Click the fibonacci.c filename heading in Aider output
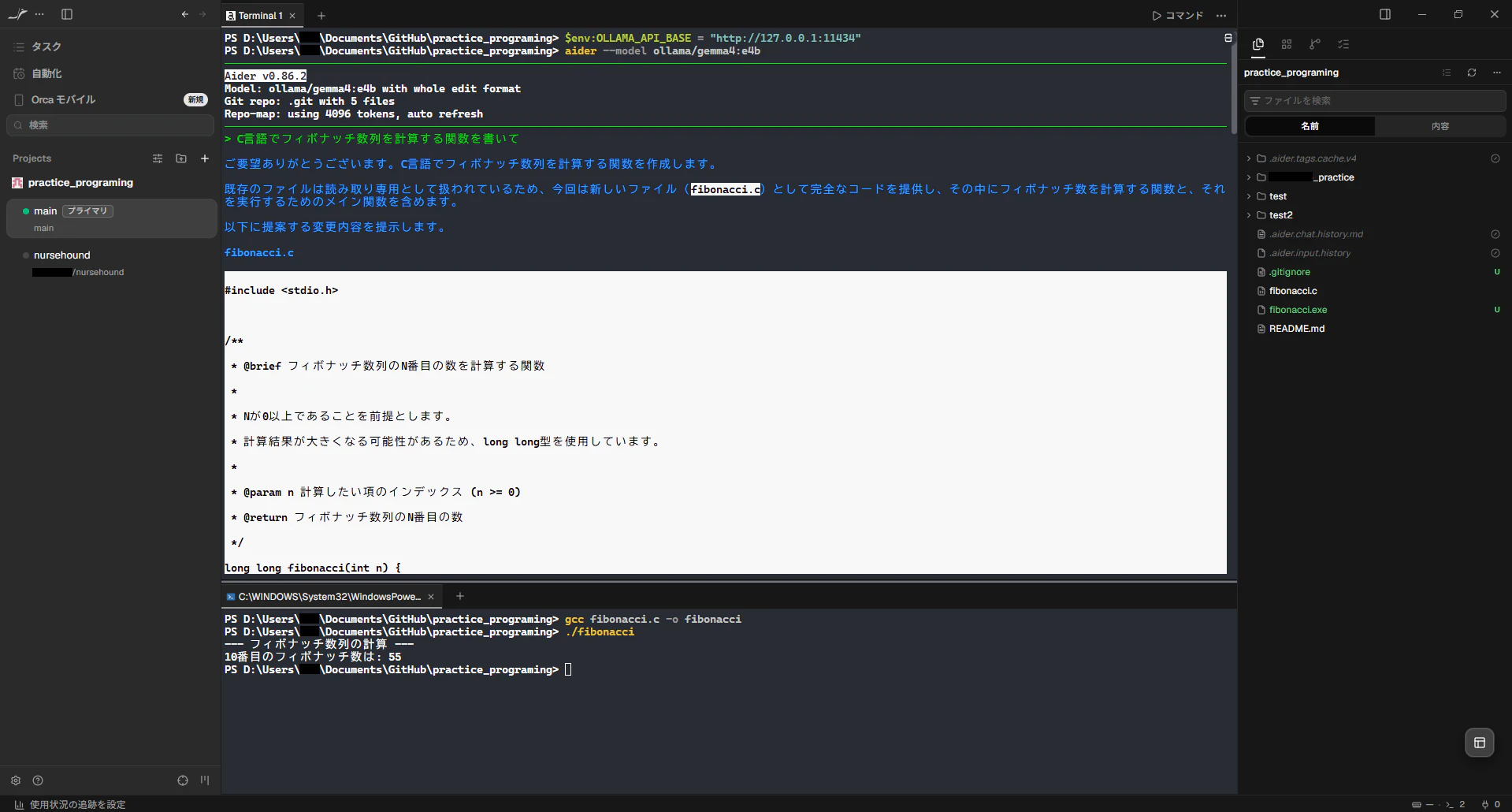The image size is (1512, 812). (259, 252)
